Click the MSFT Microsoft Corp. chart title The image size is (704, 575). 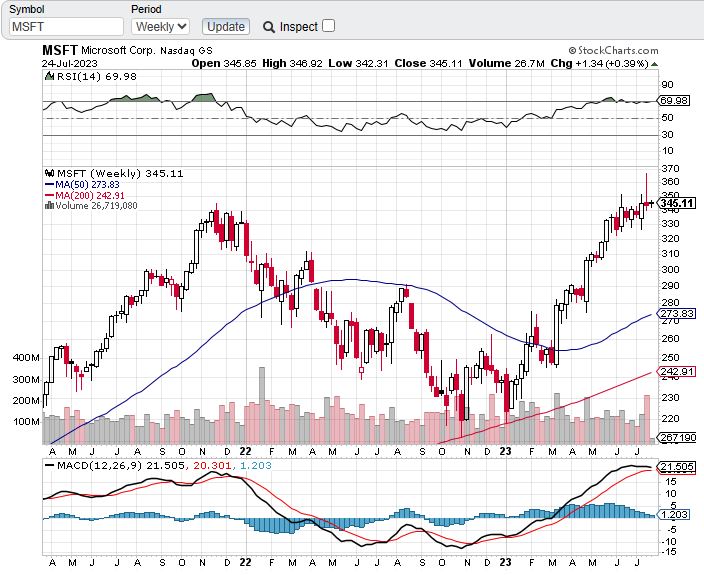pyautogui.click(x=128, y=50)
